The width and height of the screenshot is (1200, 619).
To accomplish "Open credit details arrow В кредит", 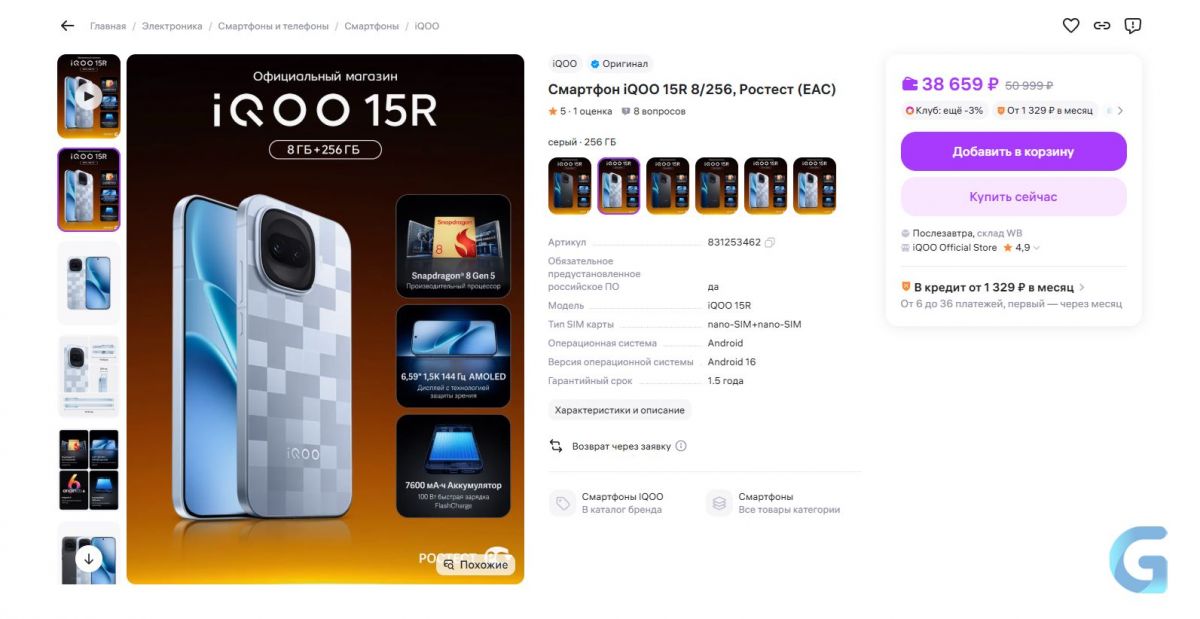I will tap(1082, 288).
